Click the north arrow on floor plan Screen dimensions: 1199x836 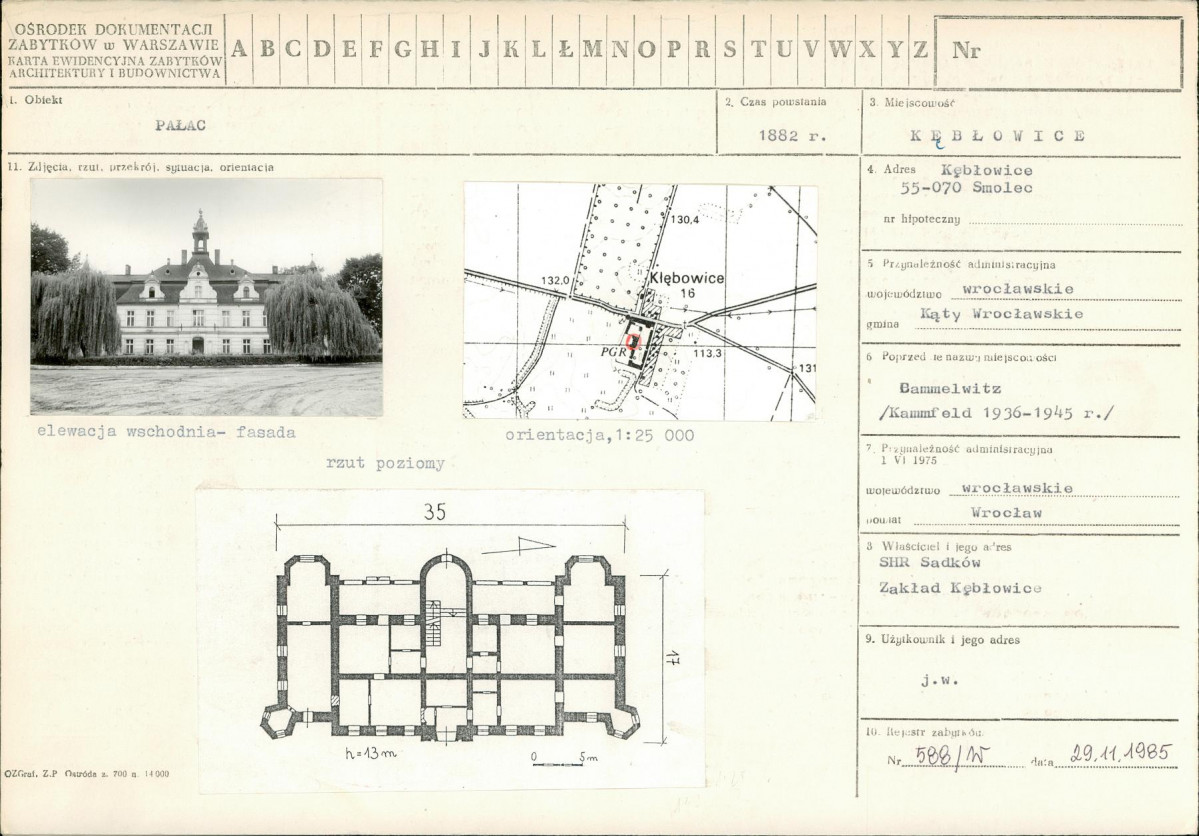click(519, 546)
